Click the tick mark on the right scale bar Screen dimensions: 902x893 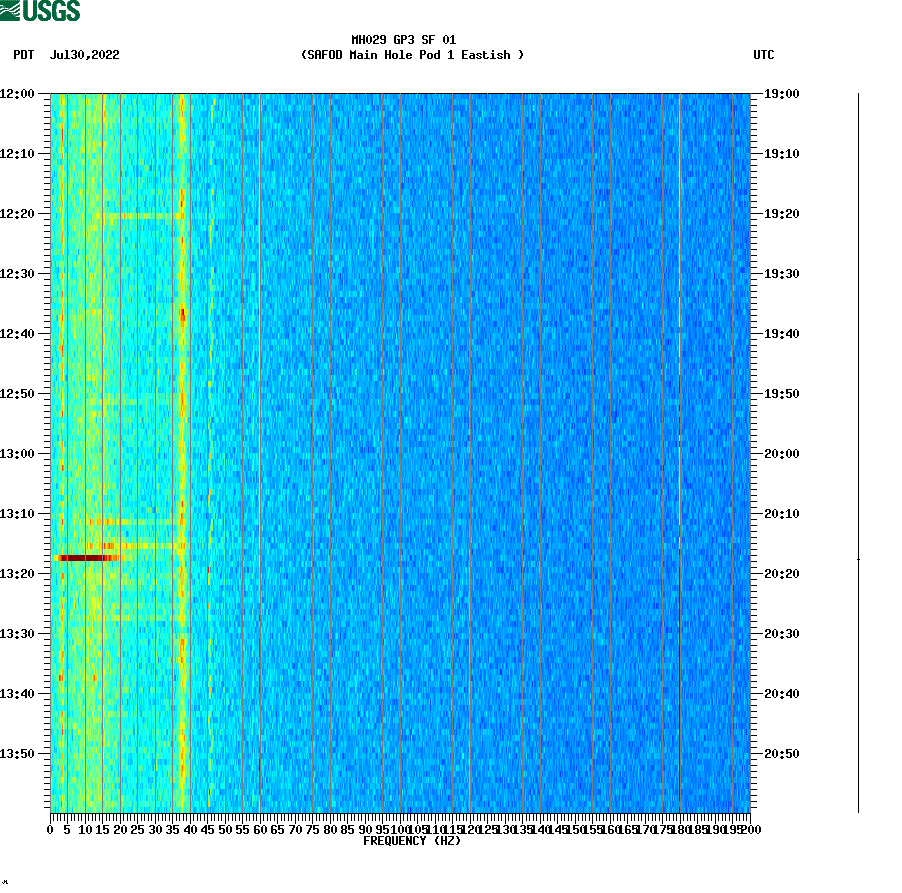point(857,559)
